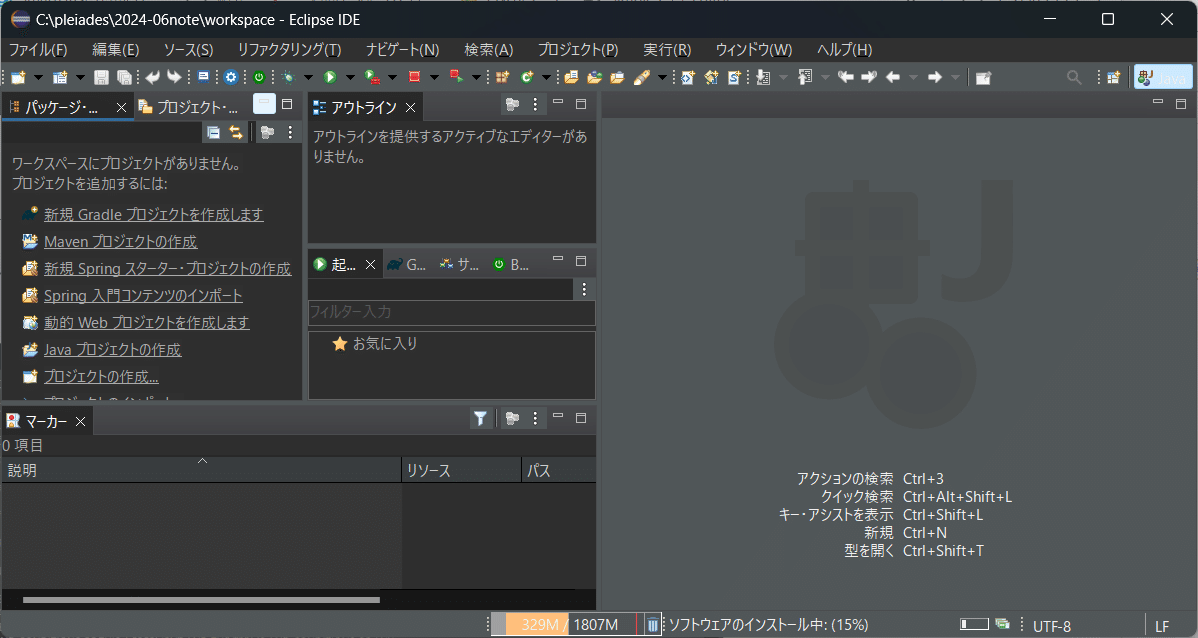1198x638 pixels.
Task: Open the ナビゲート(N) menu
Action: click(402, 50)
